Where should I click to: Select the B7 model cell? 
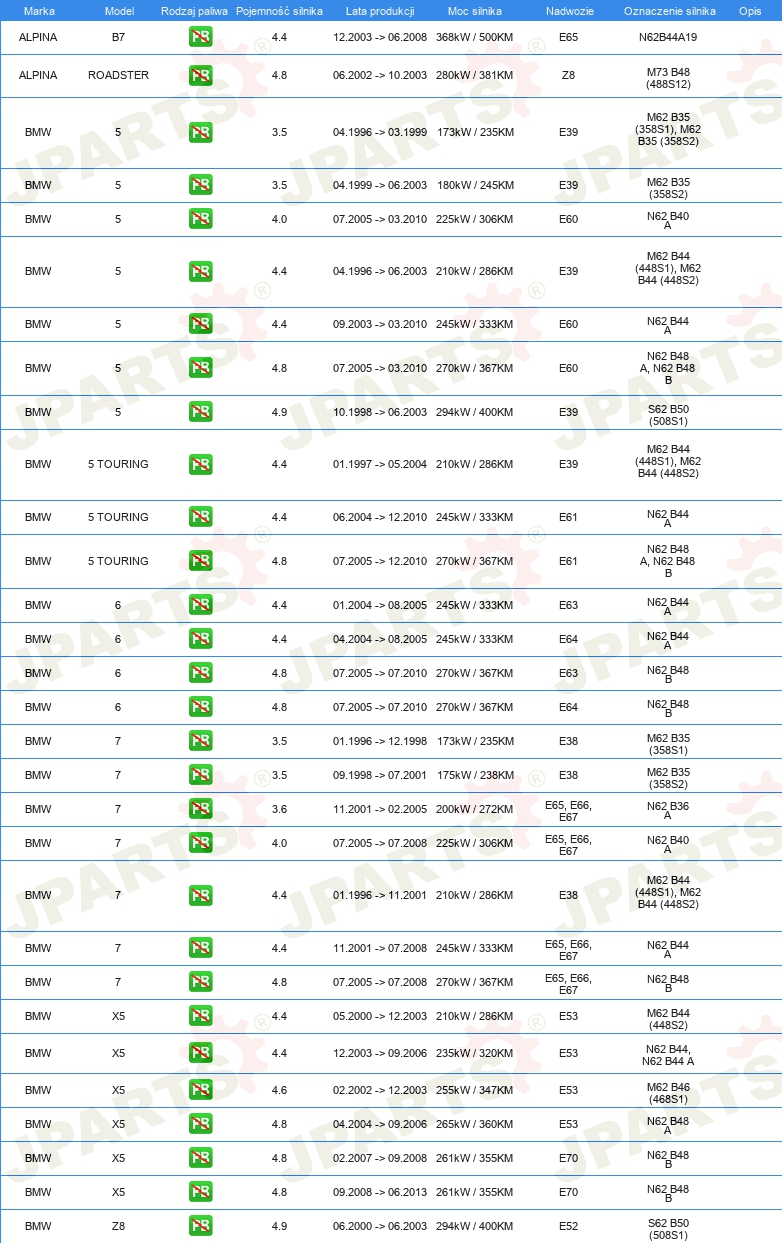click(118, 37)
